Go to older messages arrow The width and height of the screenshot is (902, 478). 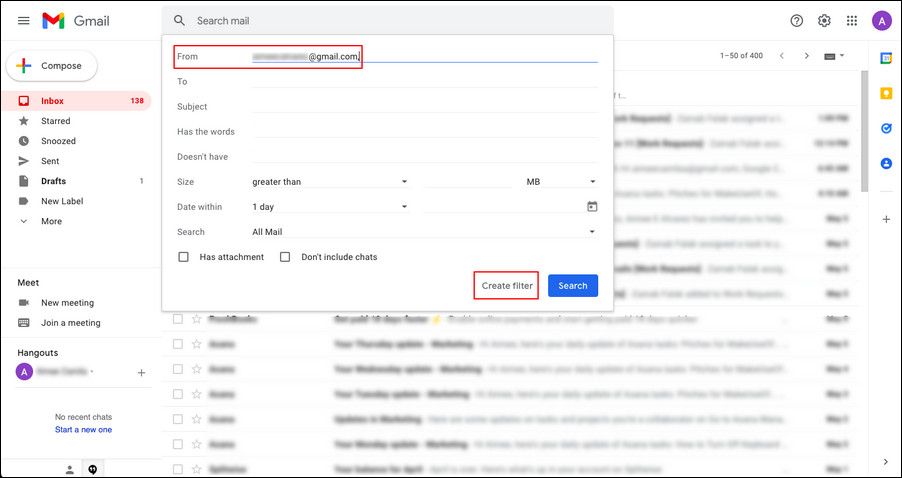pos(807,56)
